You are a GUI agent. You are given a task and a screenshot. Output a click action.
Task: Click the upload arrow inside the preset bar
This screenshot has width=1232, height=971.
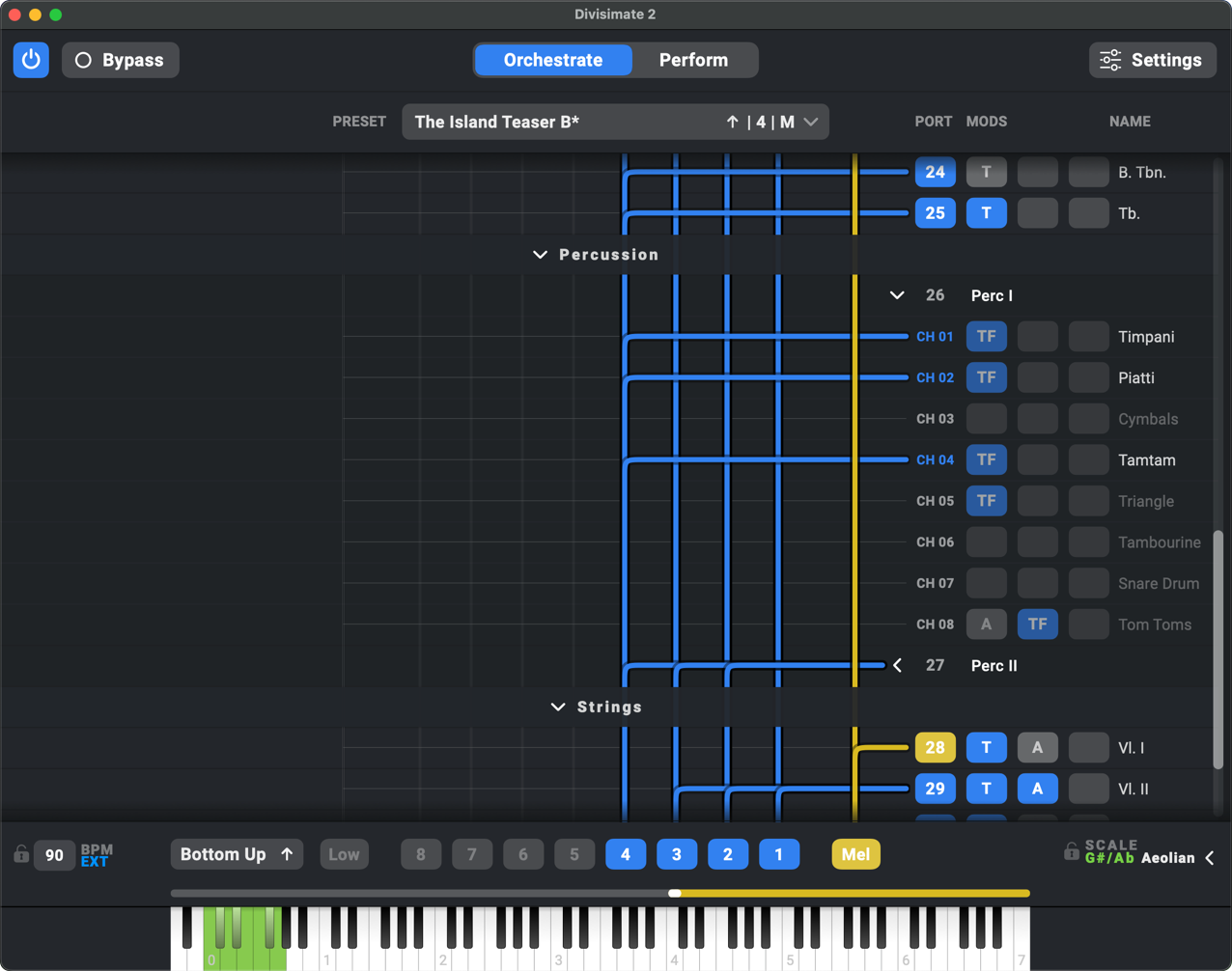(733, 122)
